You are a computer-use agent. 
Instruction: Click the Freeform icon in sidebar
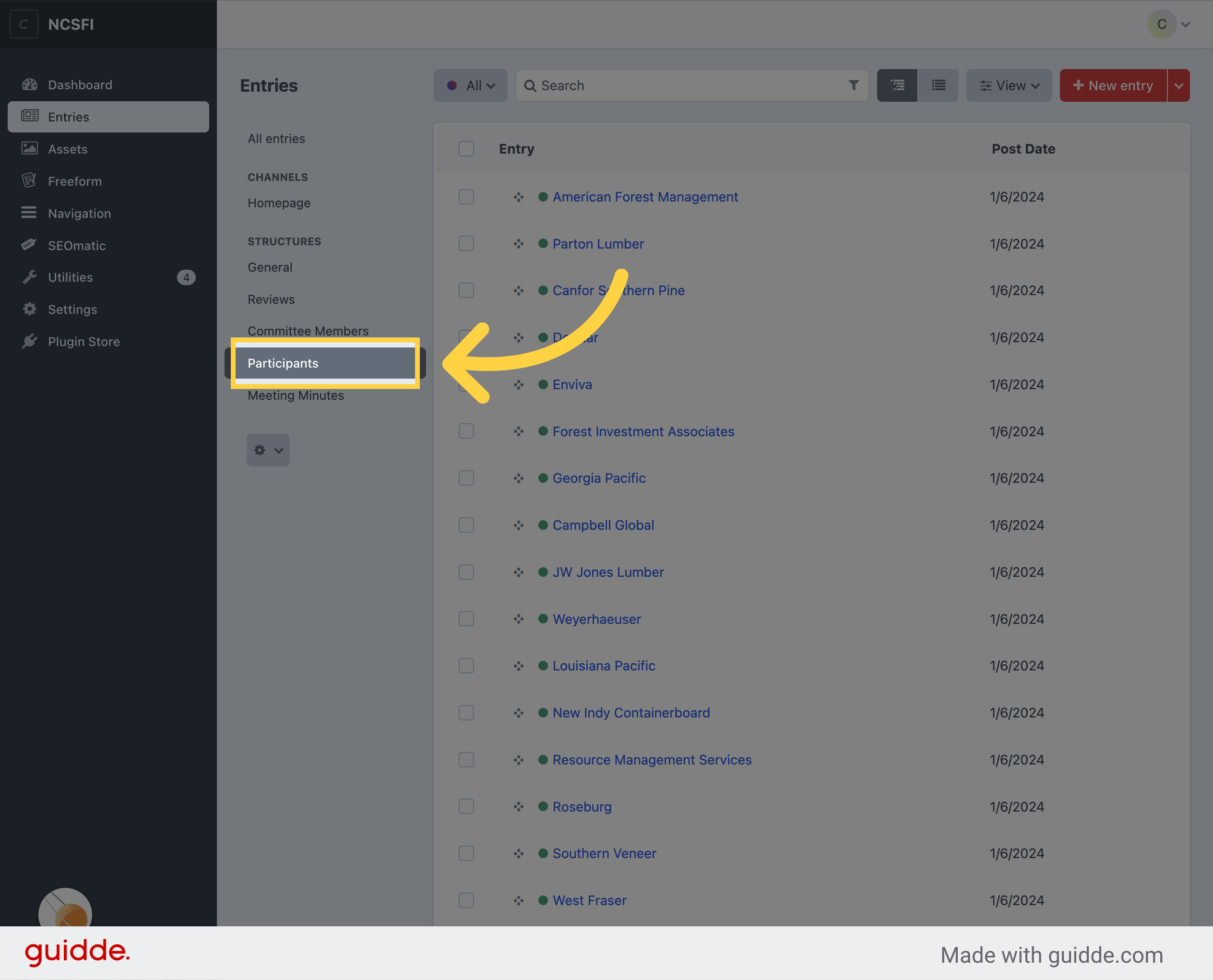pos(29,180)
